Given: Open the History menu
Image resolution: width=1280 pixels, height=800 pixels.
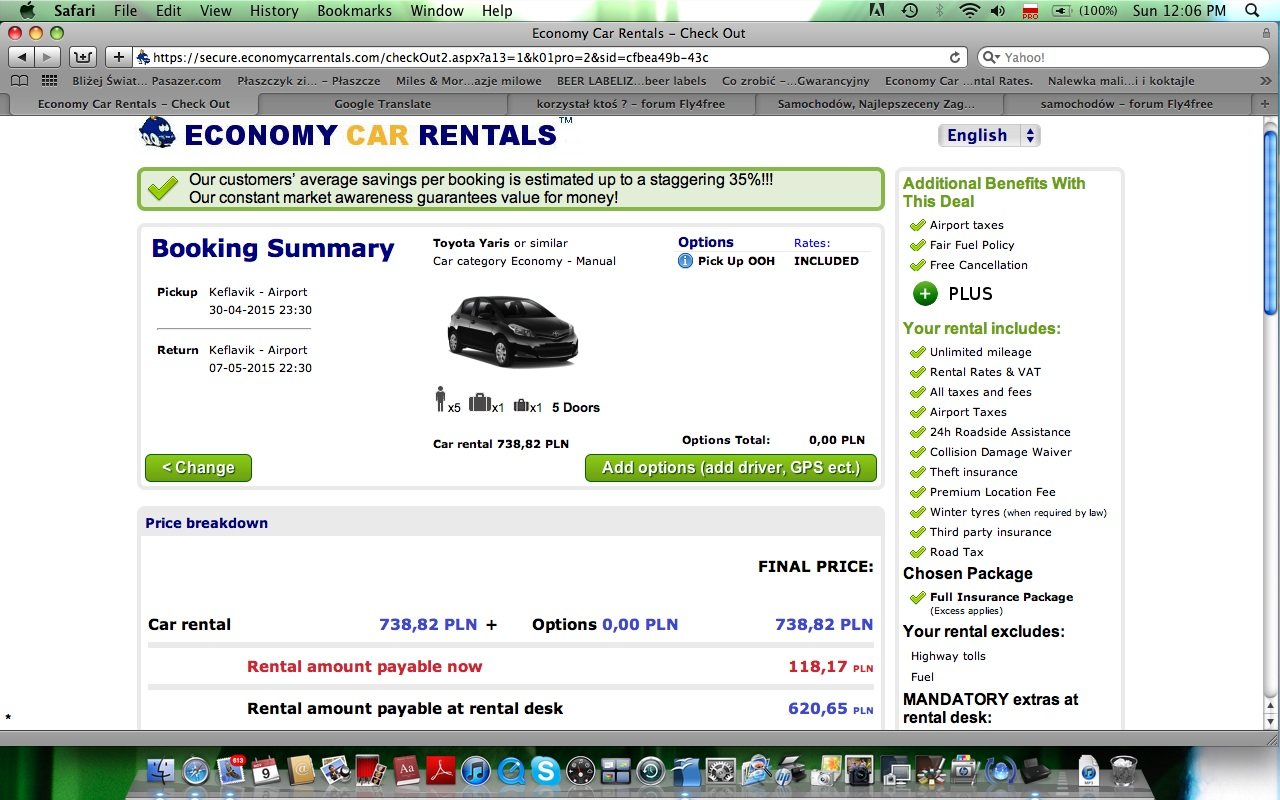Looking at the screenshot, I should point(274,11).
